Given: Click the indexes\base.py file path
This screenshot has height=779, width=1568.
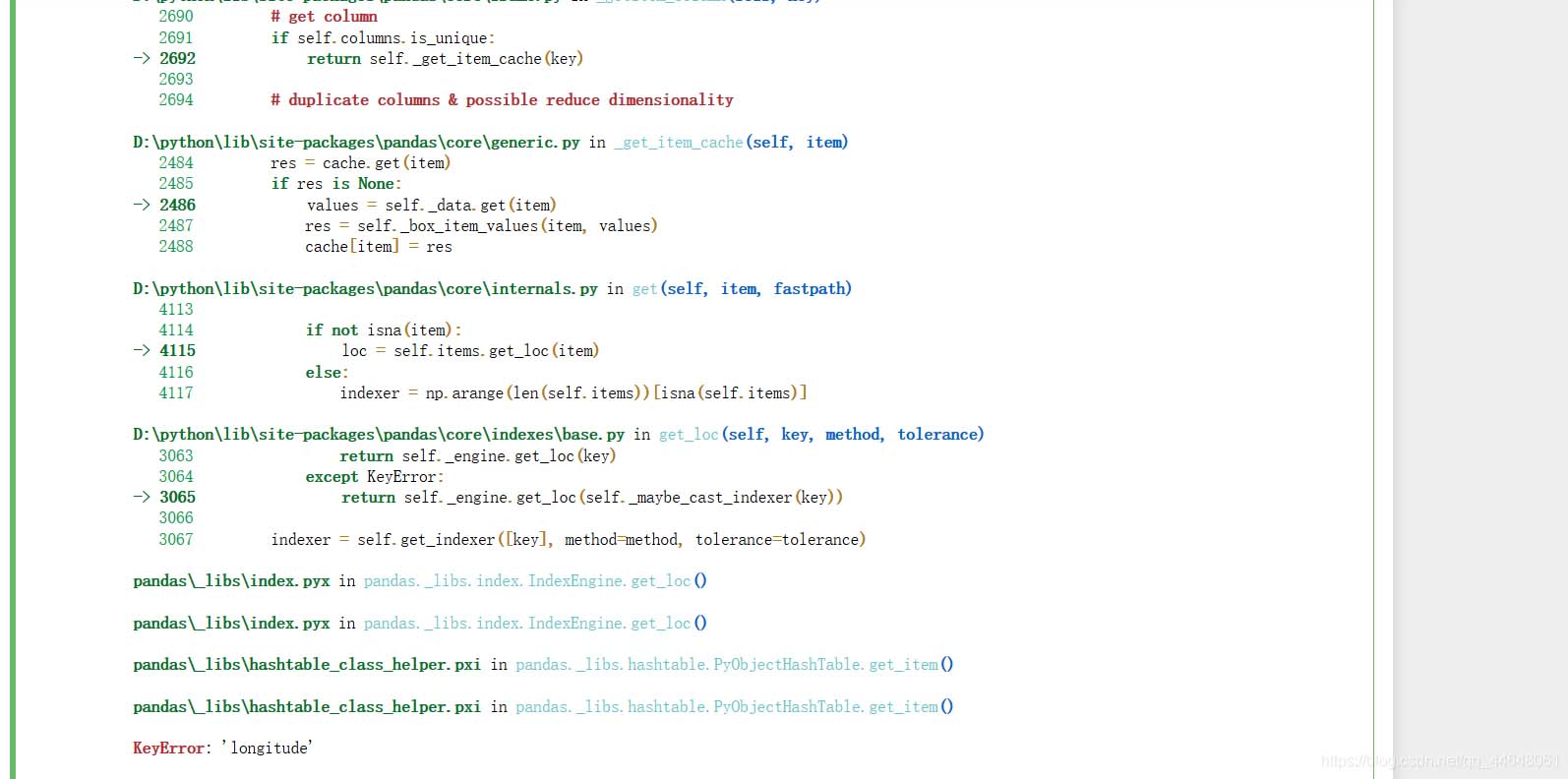Looking at the screenshot, I should (x=379, y=435).
